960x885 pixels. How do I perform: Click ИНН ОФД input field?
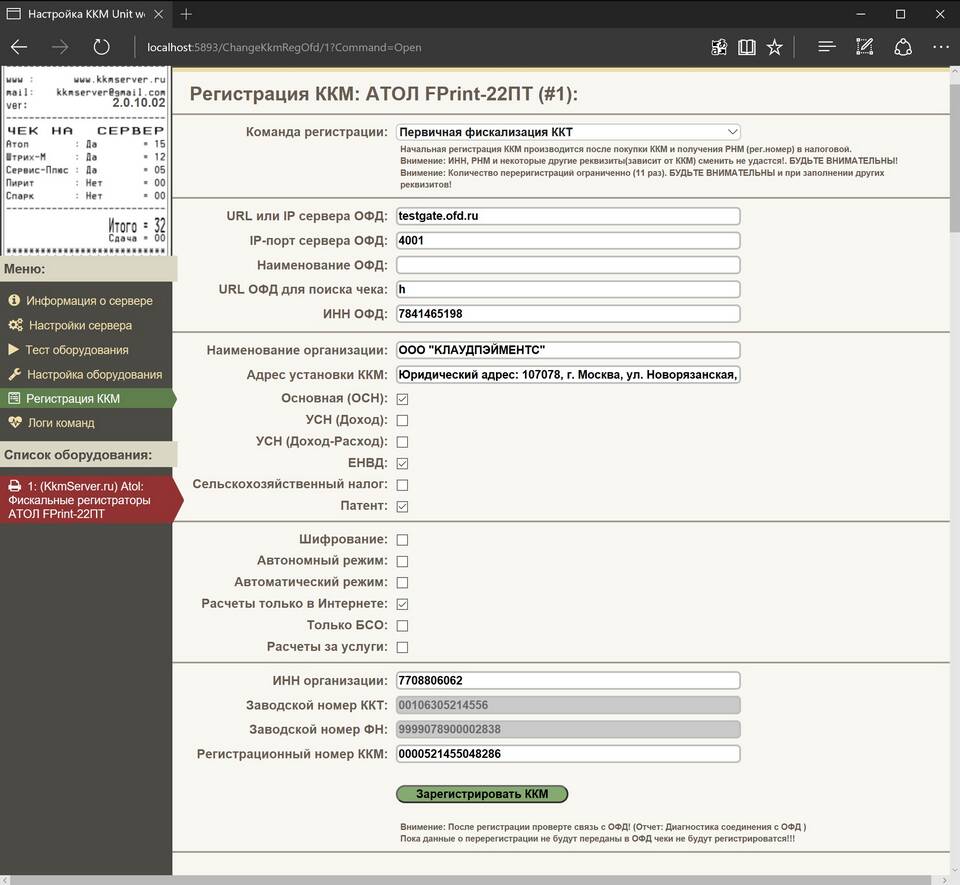568,314
